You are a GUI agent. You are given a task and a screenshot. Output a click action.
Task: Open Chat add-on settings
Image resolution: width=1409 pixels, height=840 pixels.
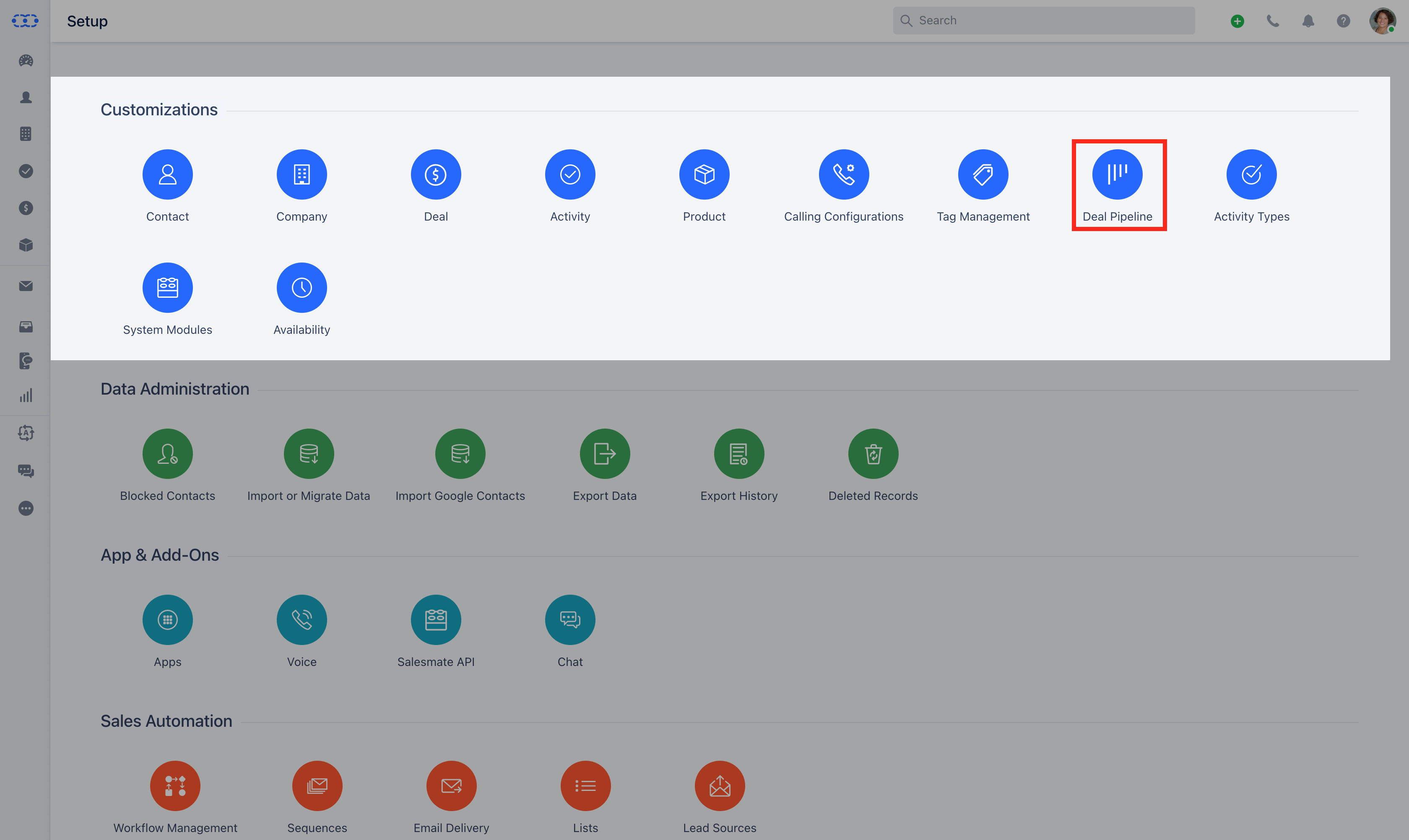click(x=570, y=619)
